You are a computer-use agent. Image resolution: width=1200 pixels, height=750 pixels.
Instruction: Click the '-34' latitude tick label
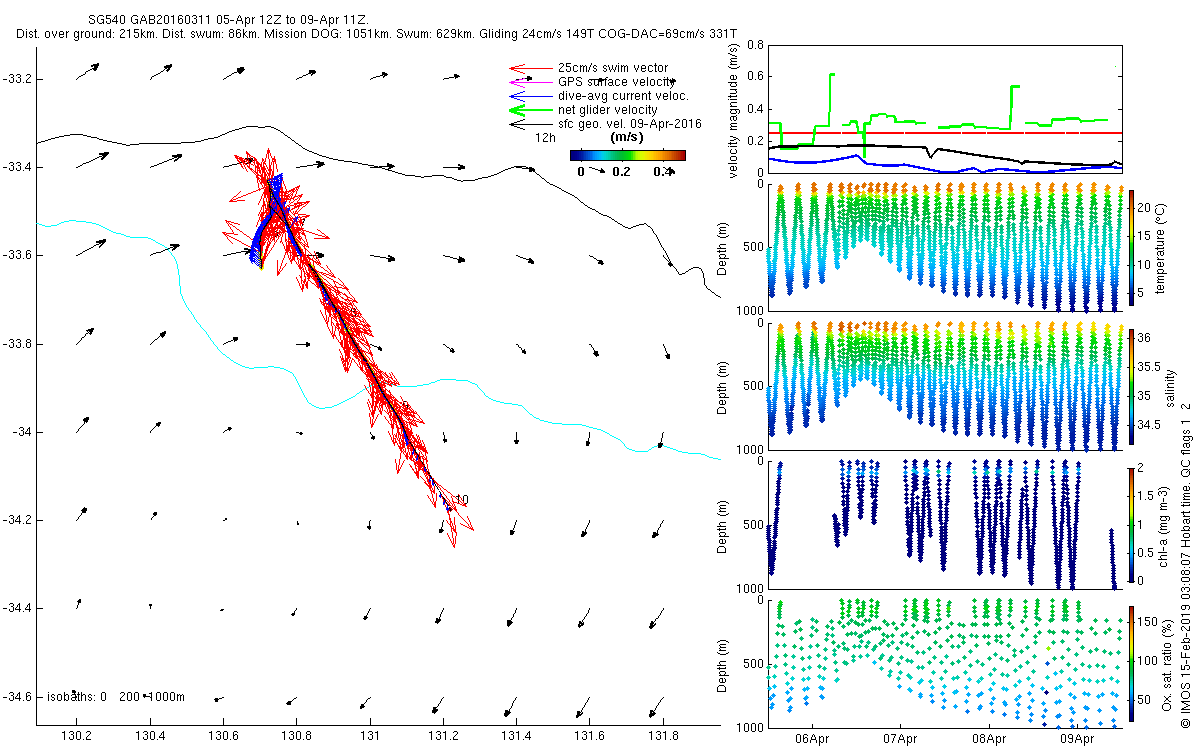(x=21, y=432)
